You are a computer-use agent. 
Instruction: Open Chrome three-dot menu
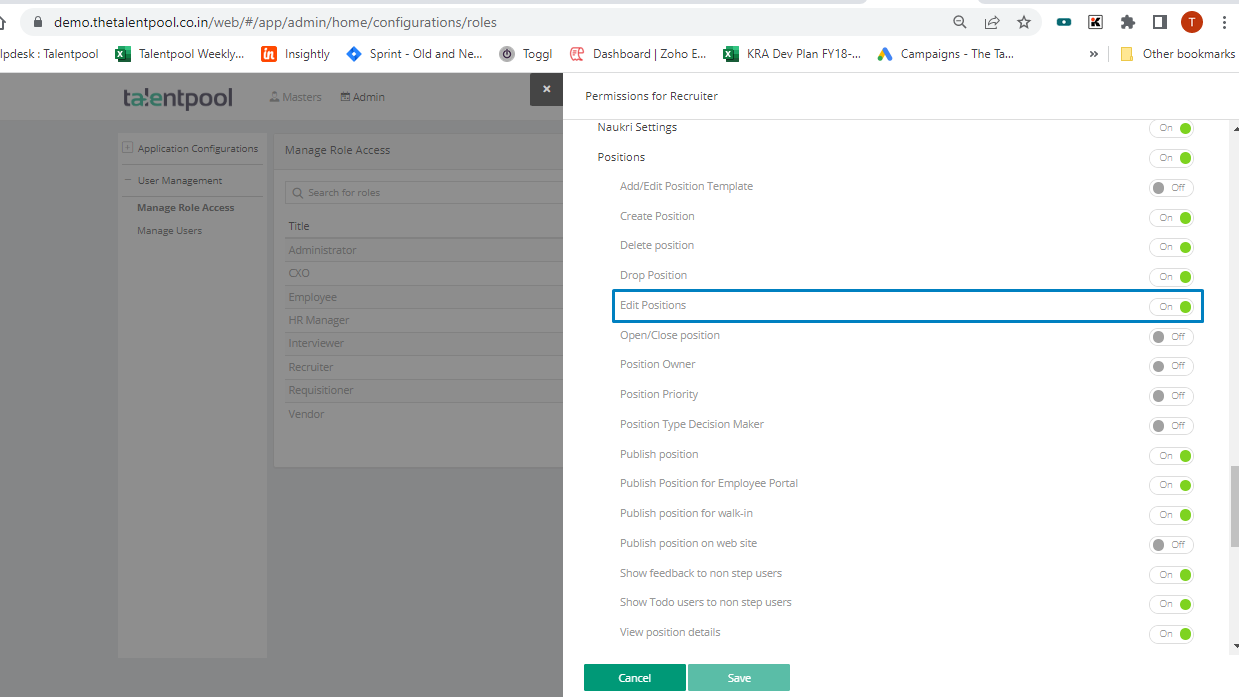pos(1224,22)
